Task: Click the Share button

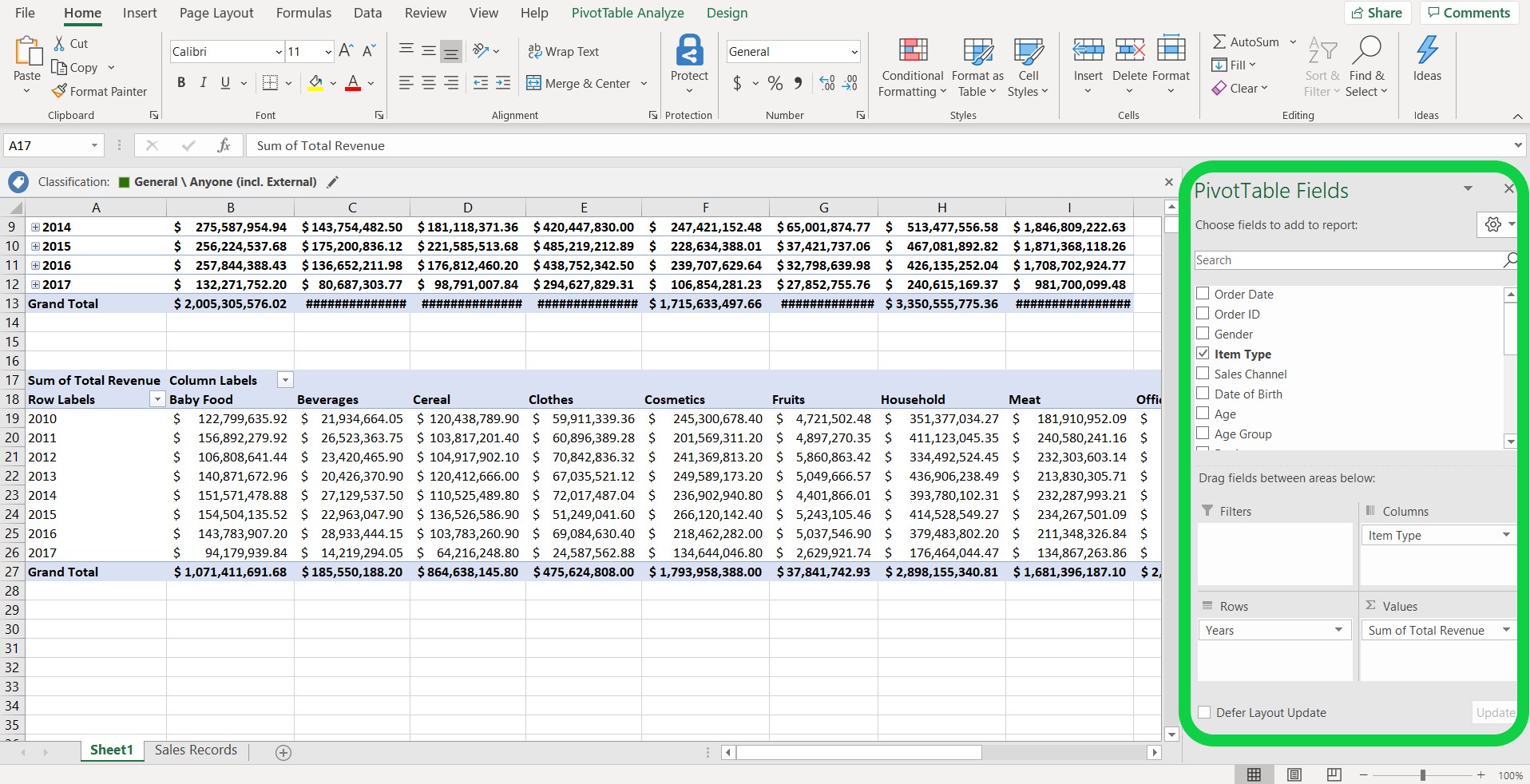Action: (1377, 12)
